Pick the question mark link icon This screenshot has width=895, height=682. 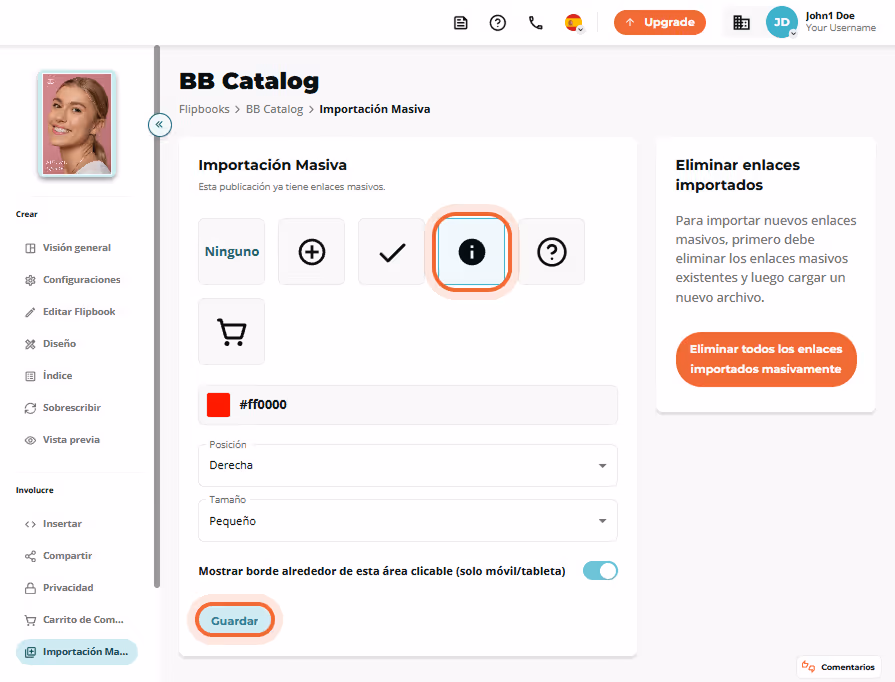[x=551, y=252]
